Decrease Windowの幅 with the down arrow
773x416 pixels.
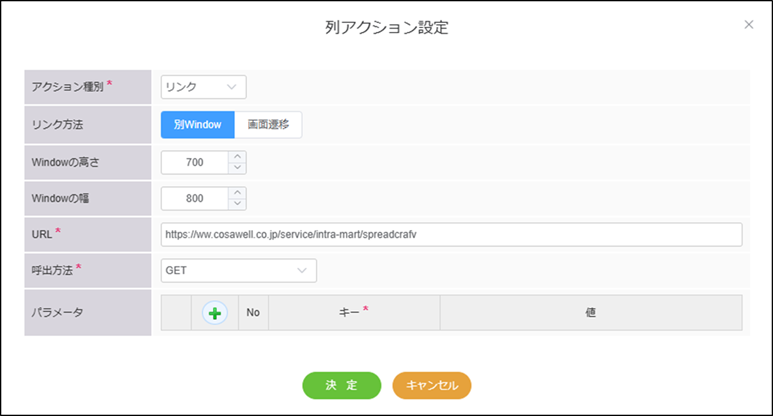pyautogui.click(x=237, y=205)
